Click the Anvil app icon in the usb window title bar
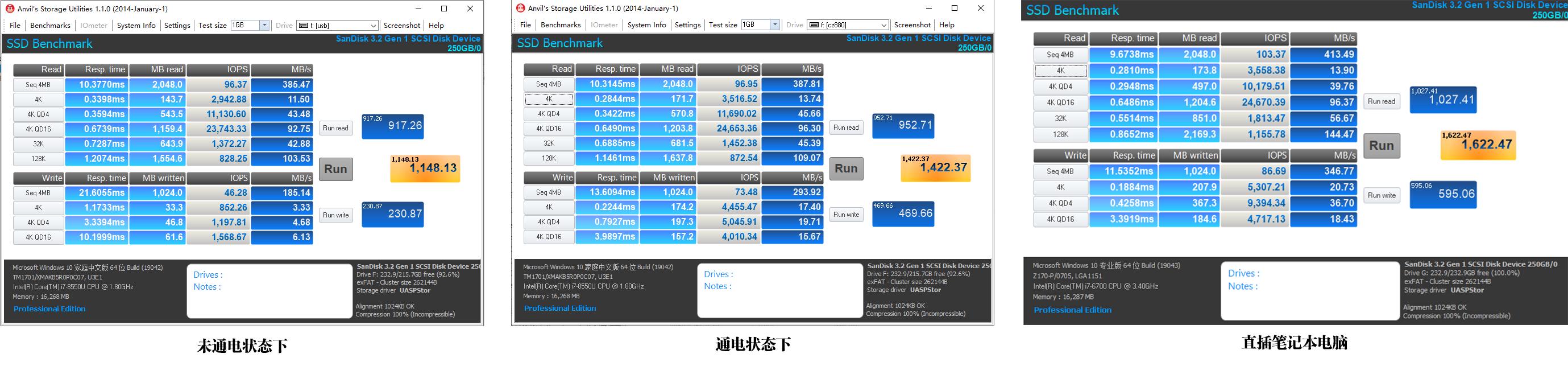The height and width of the screenshot is (366, 1568). 10,9
